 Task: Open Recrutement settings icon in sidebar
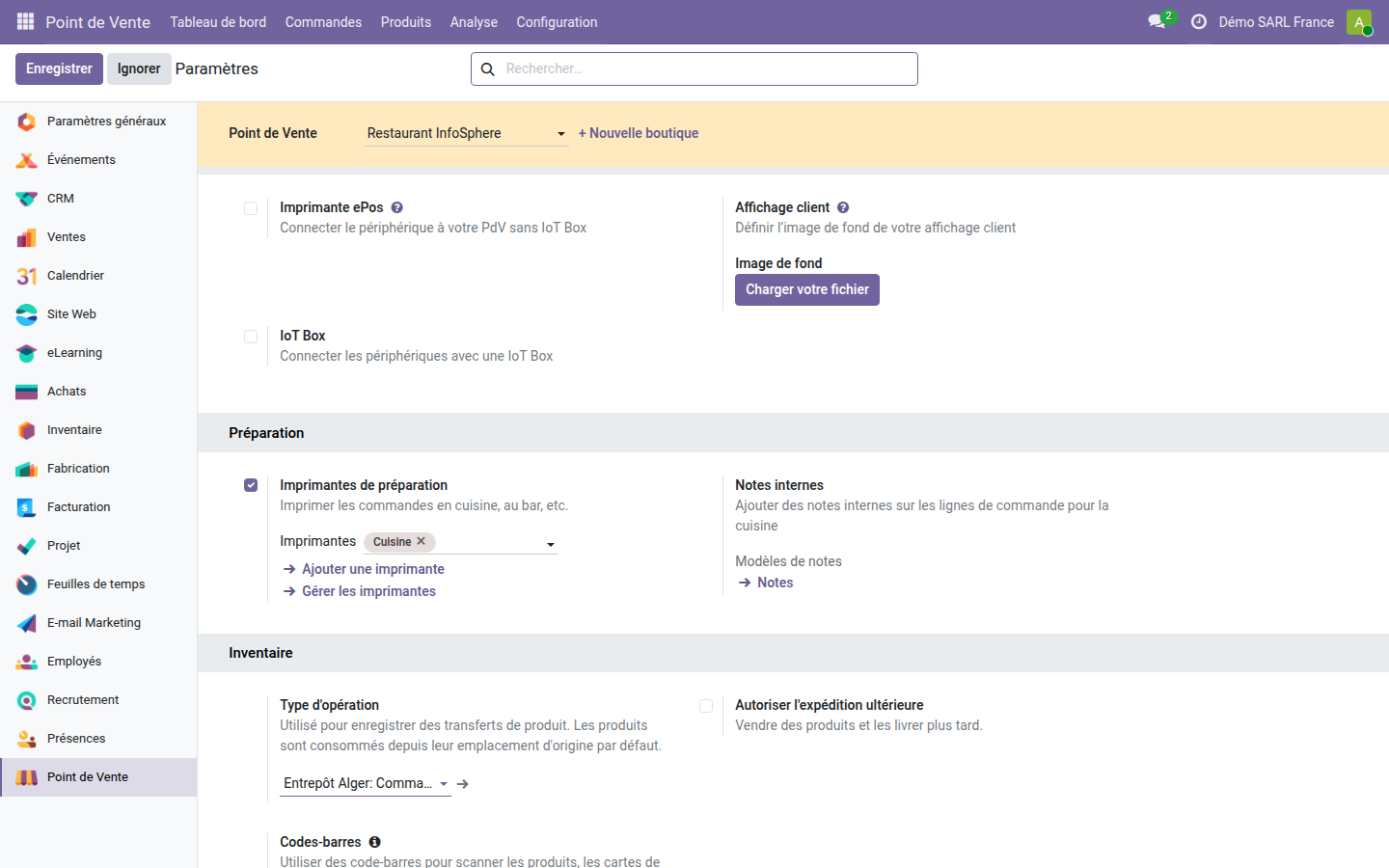tap(27, 700)
